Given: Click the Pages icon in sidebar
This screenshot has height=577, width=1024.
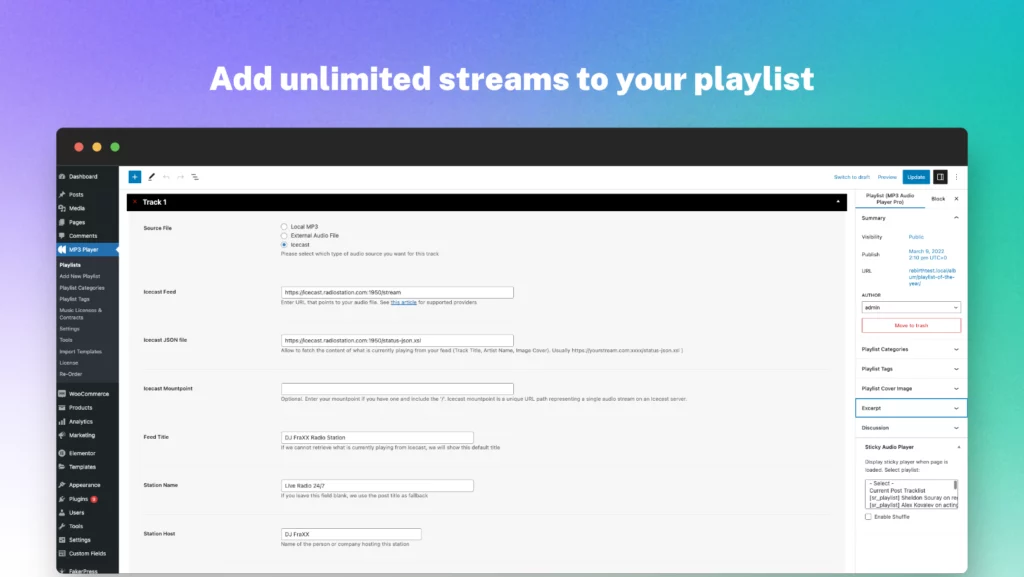Looking at the screenshot, I should pyautogui.click(x=62, y=222).
